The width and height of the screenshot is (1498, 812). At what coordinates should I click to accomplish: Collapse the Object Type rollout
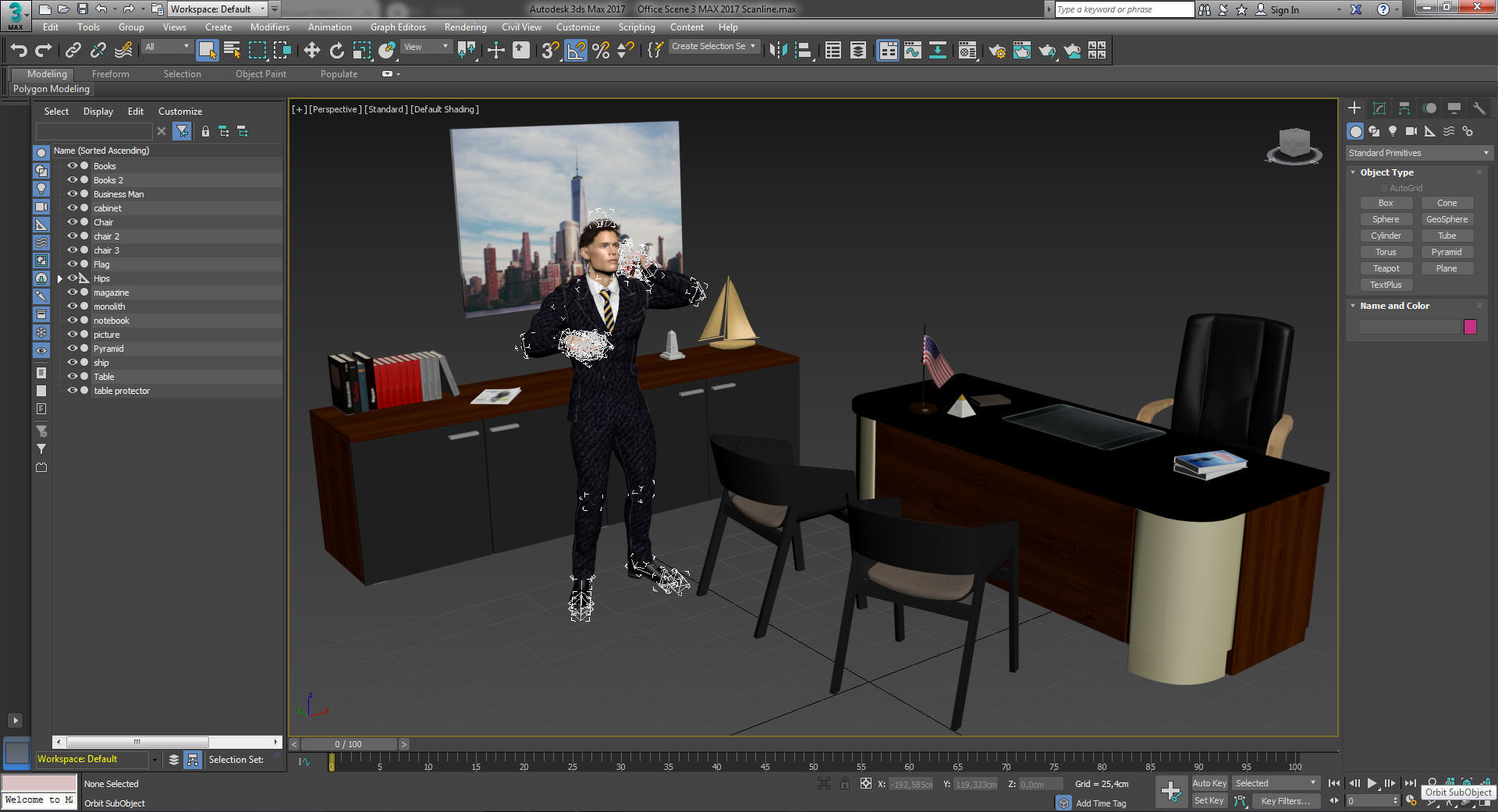1353,172
